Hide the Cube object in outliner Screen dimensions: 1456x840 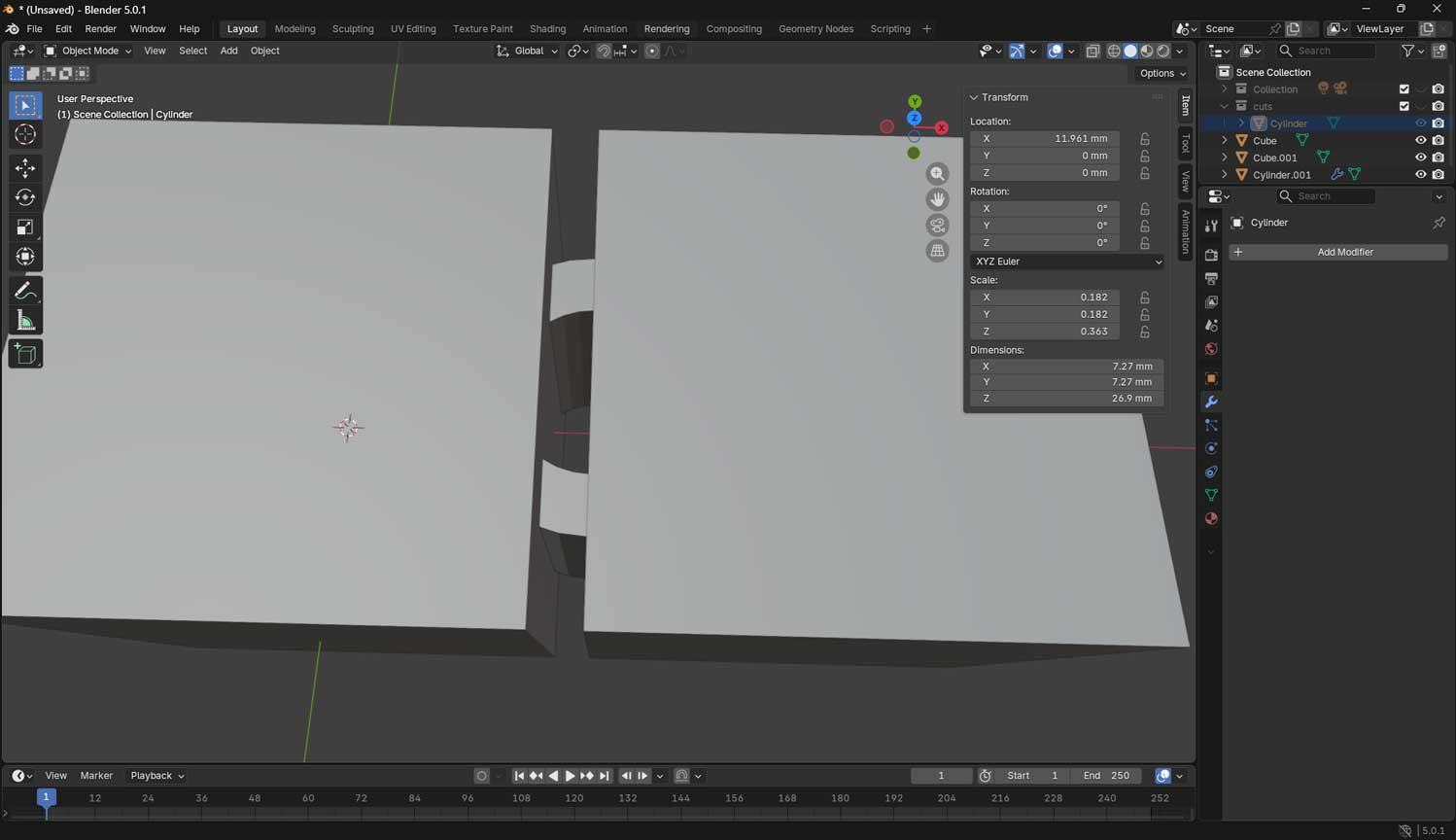click(1420, 141)
